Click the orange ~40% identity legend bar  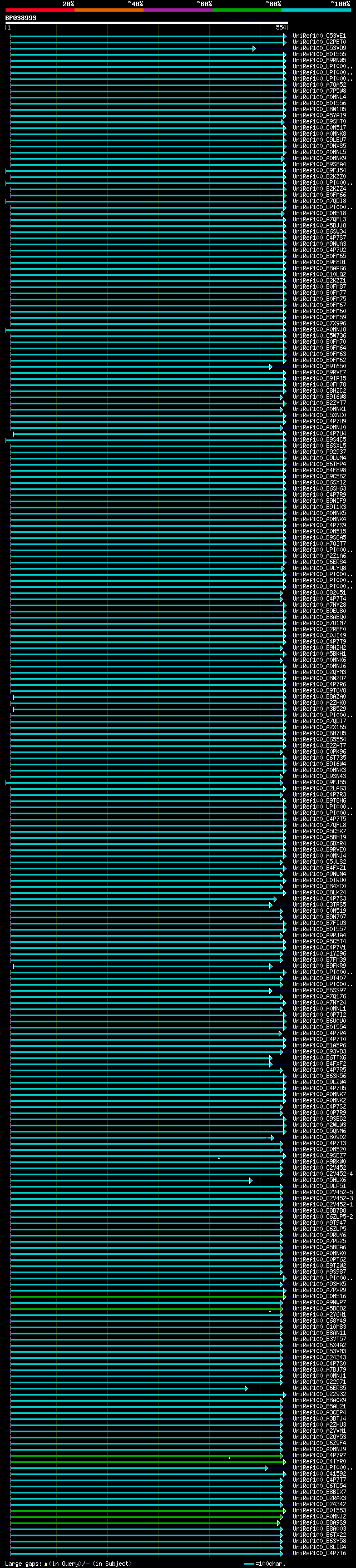point(109,10)
